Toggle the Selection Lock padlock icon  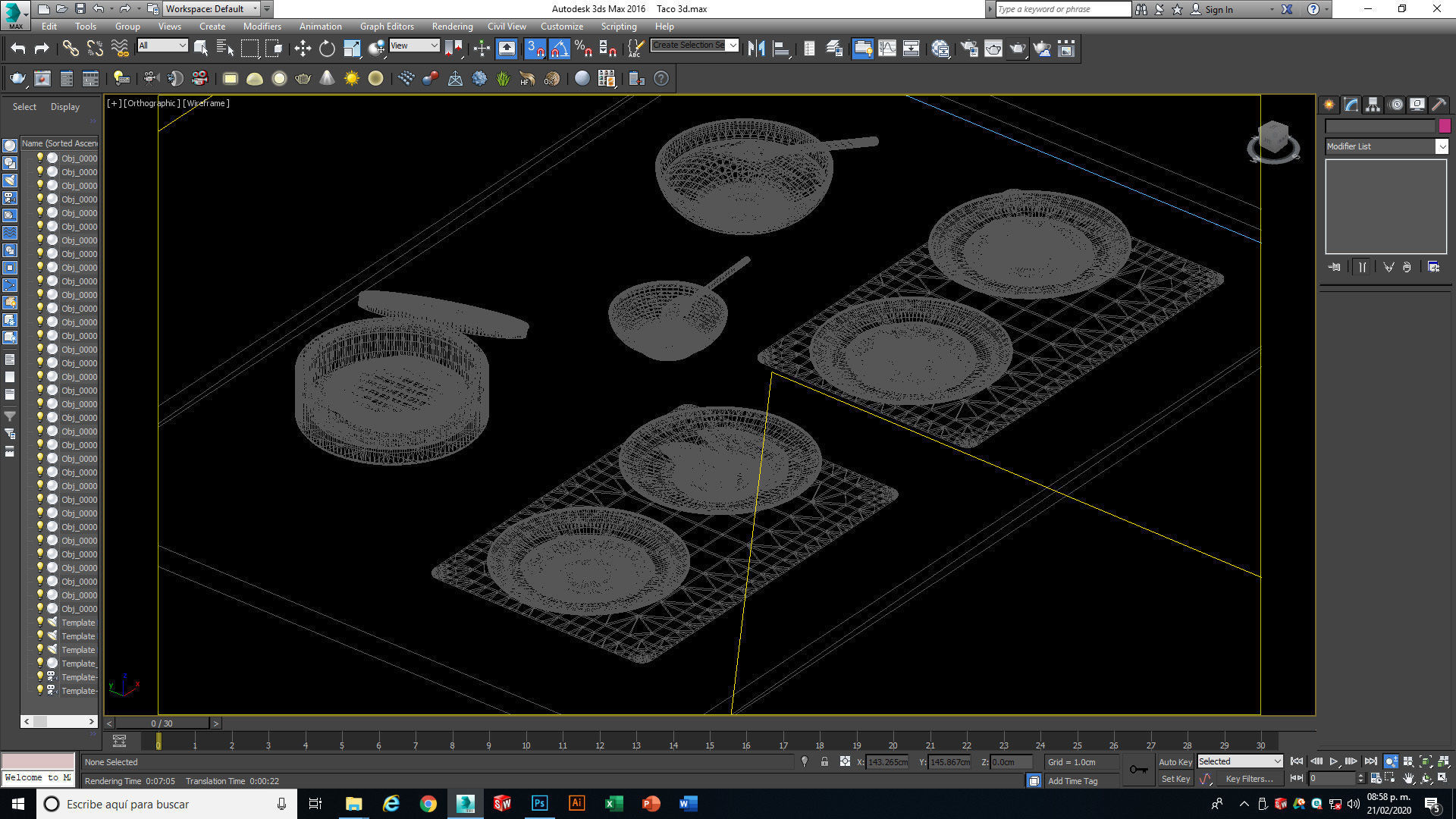[x=824, y=761]
